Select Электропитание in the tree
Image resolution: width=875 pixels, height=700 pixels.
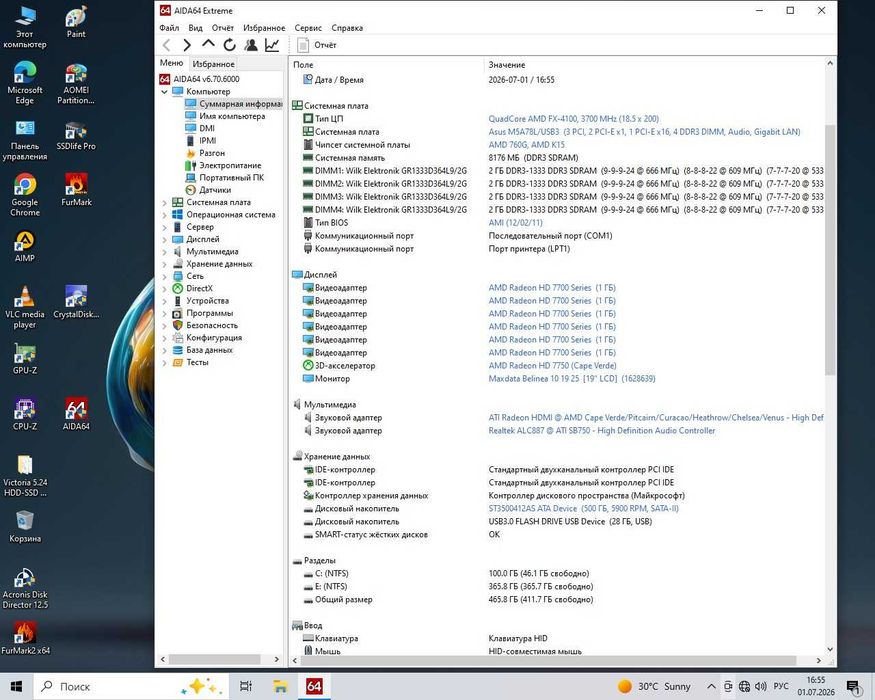pos(230,166)
